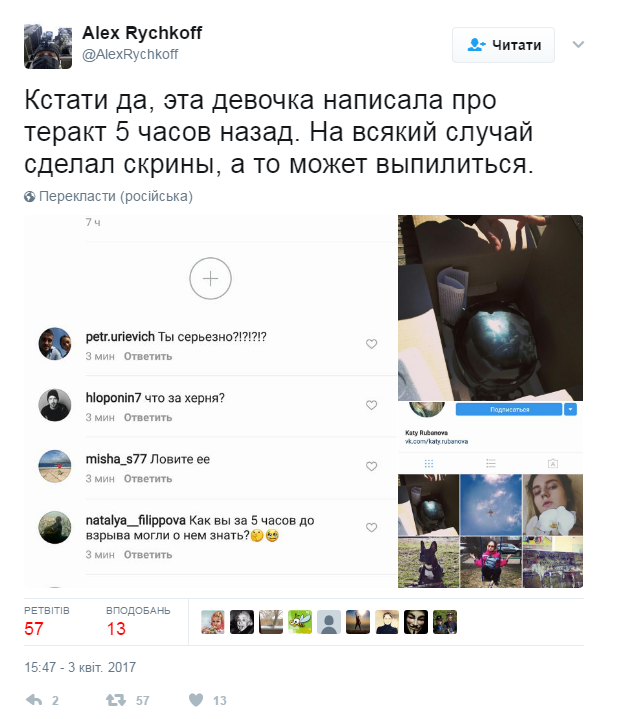Click the Einstein avatar among likers
Image resolution: width=621 pixels, height=719 pixels.
242,622
